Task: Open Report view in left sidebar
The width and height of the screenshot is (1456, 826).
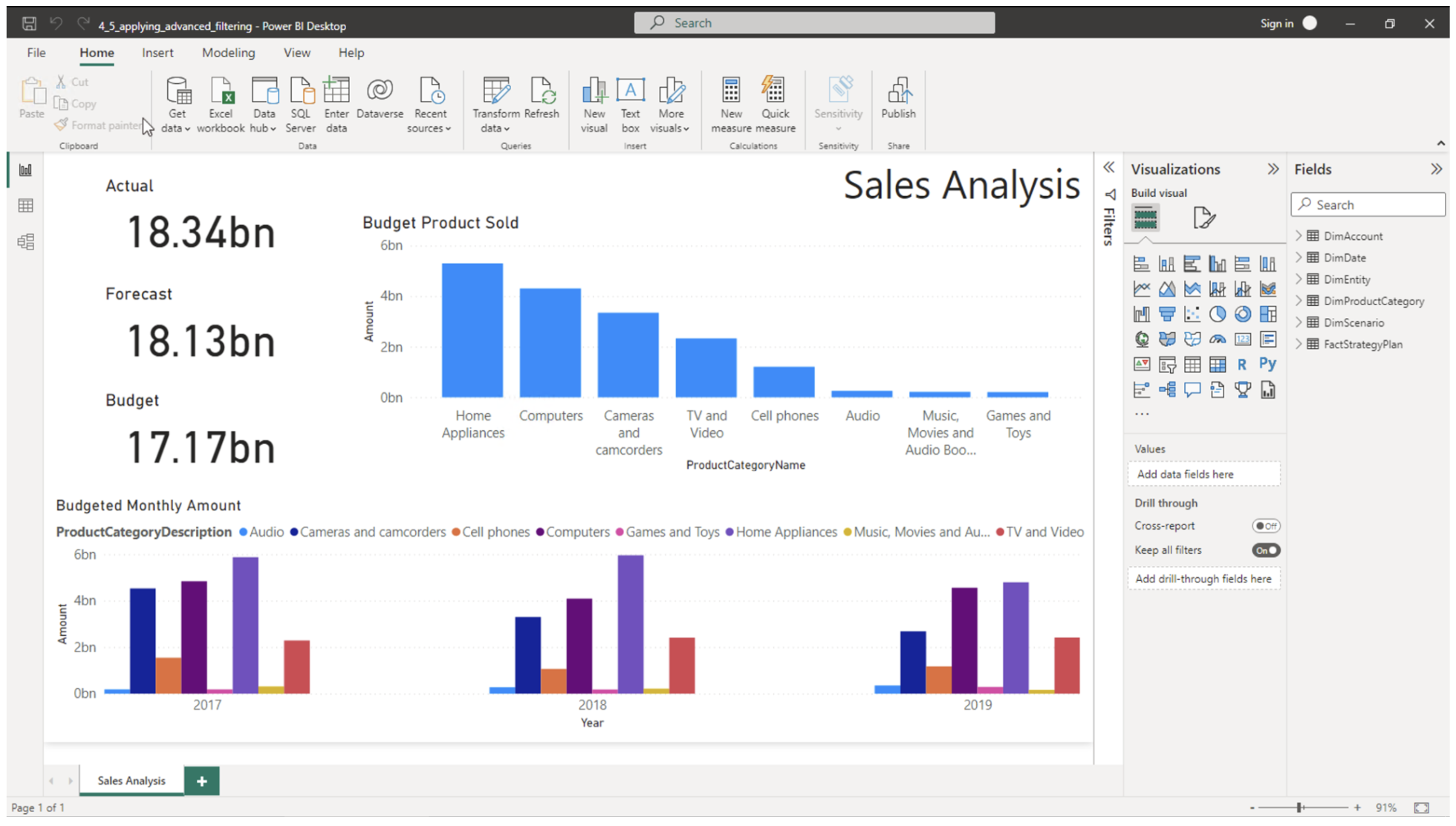Action: pos(25,170)
